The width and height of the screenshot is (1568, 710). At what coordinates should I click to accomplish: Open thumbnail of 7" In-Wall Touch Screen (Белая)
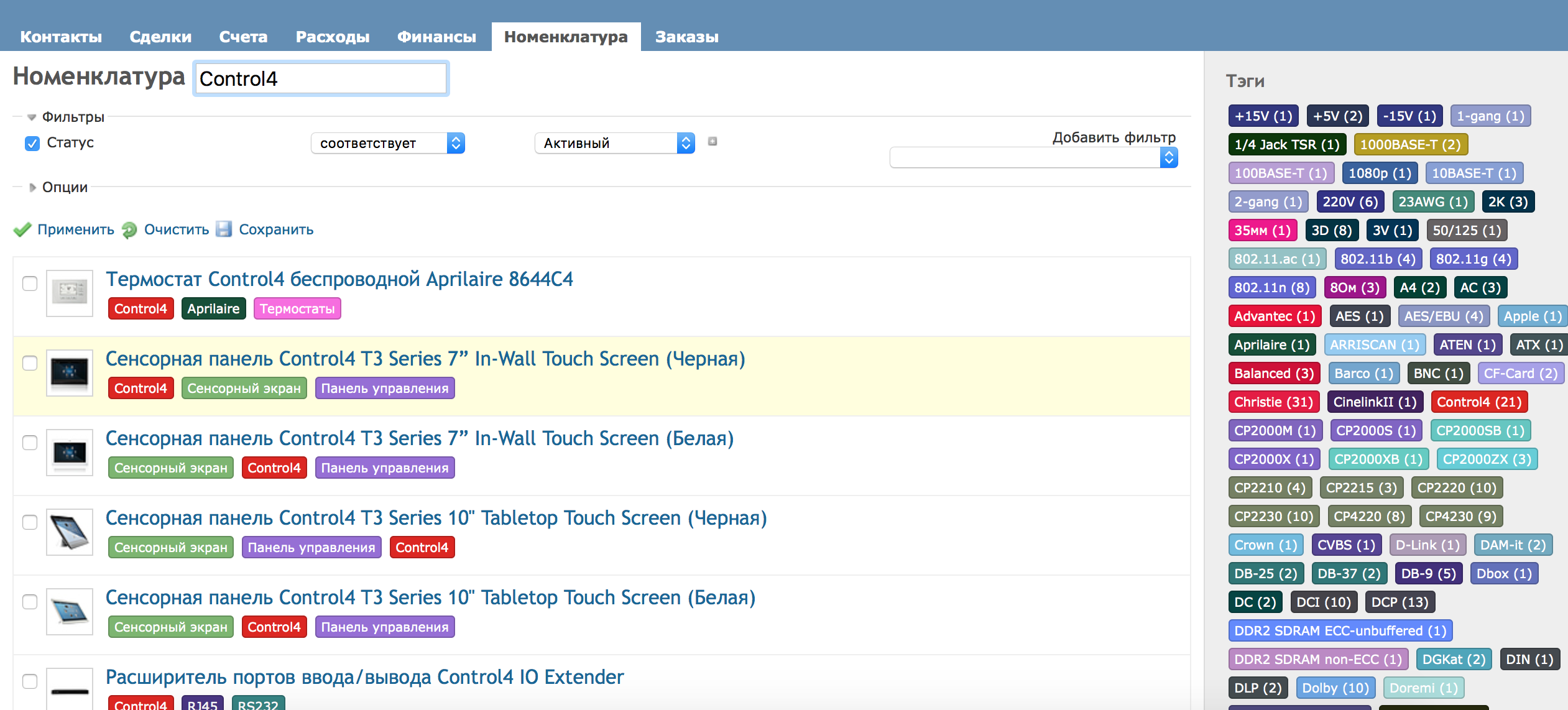click(70, 451)
